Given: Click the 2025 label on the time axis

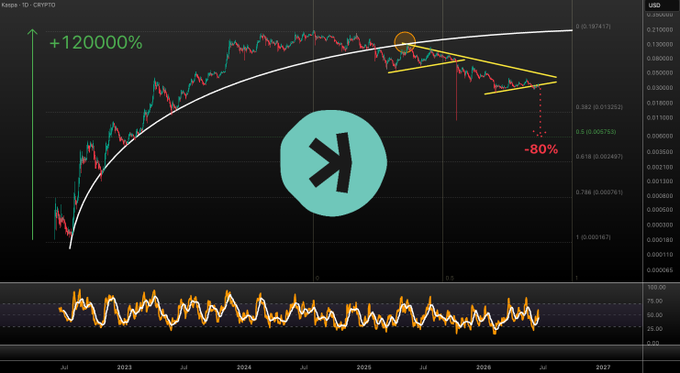Looking at the screenshot, I should click(364, 367).
